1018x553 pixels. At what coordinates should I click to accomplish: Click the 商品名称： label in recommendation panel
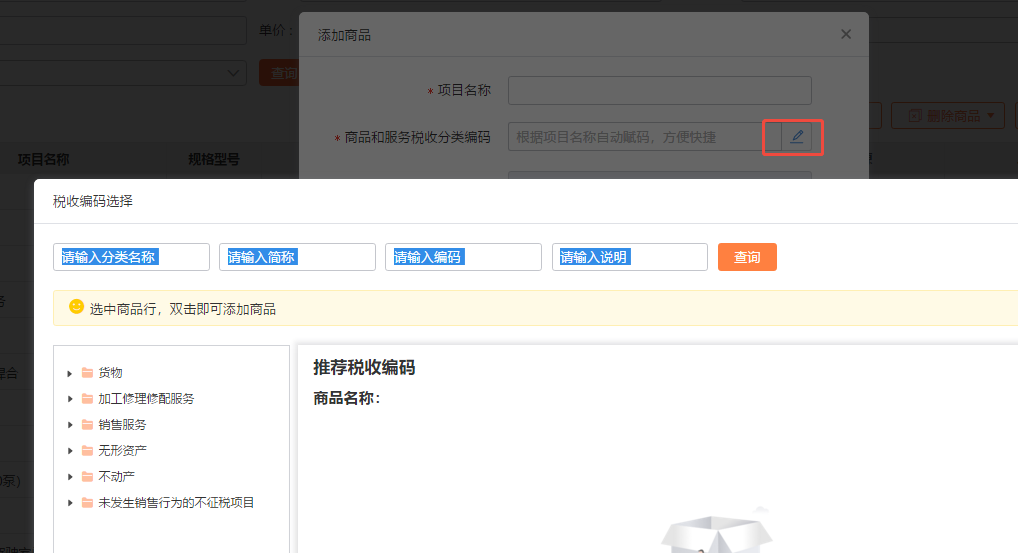347,398
